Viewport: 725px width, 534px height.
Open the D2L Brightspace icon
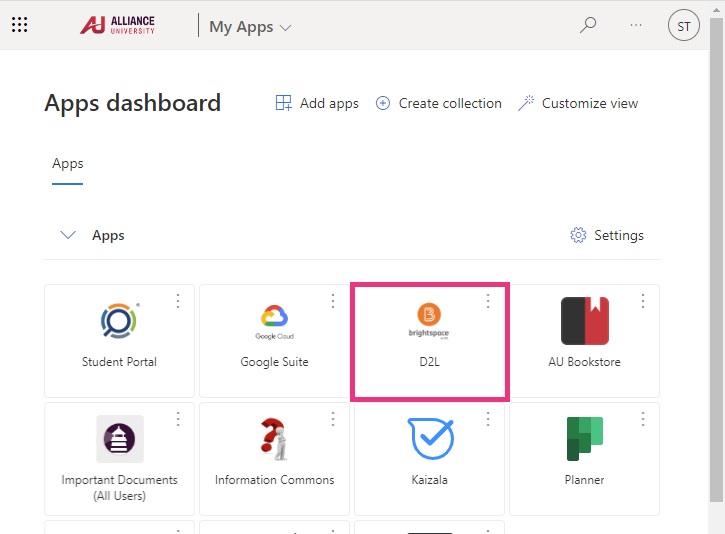click(x=429, y=321)
